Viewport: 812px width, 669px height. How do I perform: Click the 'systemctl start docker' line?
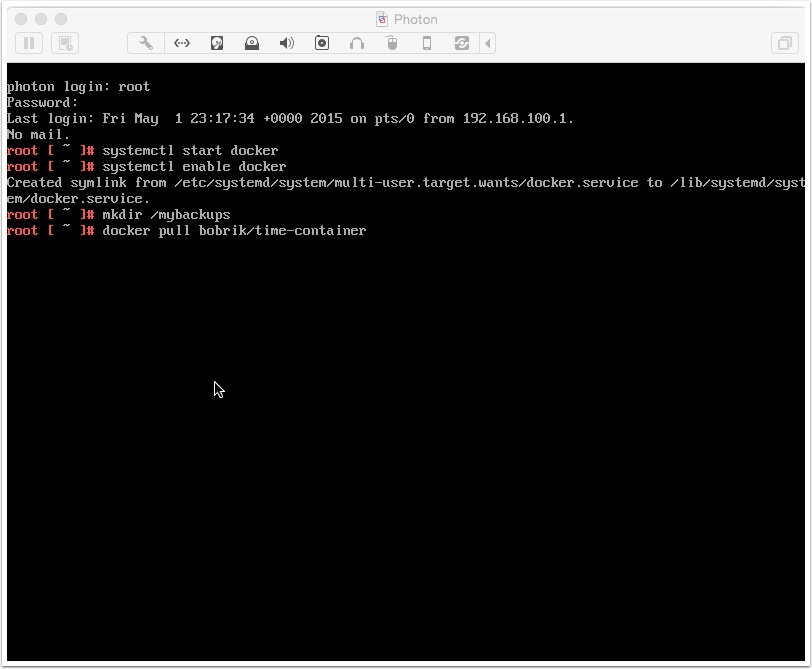click(x=142, y=150)
